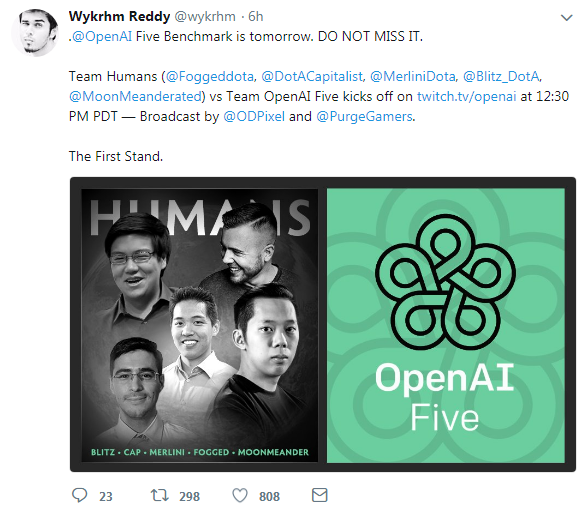
Task: Open the Humans team photo image
Action: pyautogui.click(x=200, y=325)
